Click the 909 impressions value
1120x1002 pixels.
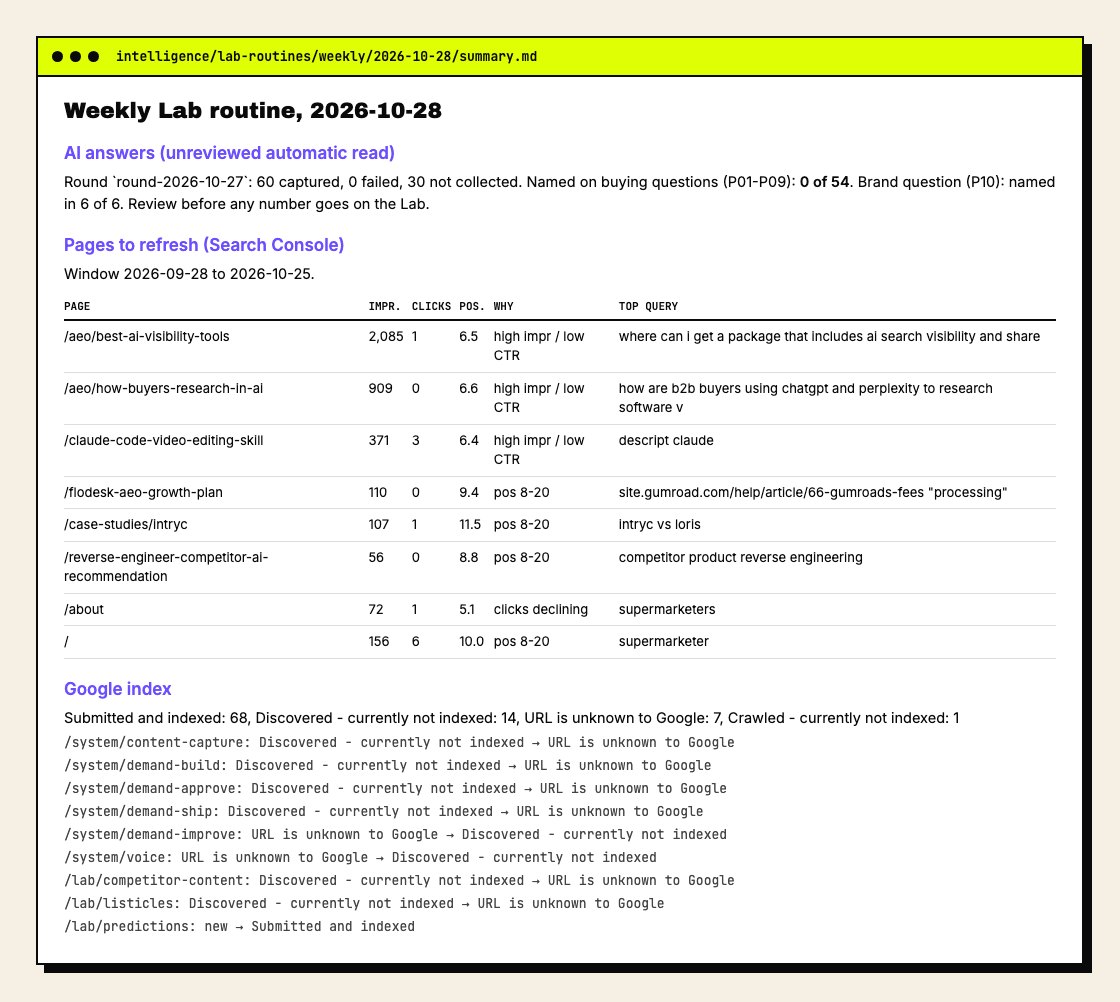tap(381, 389)
